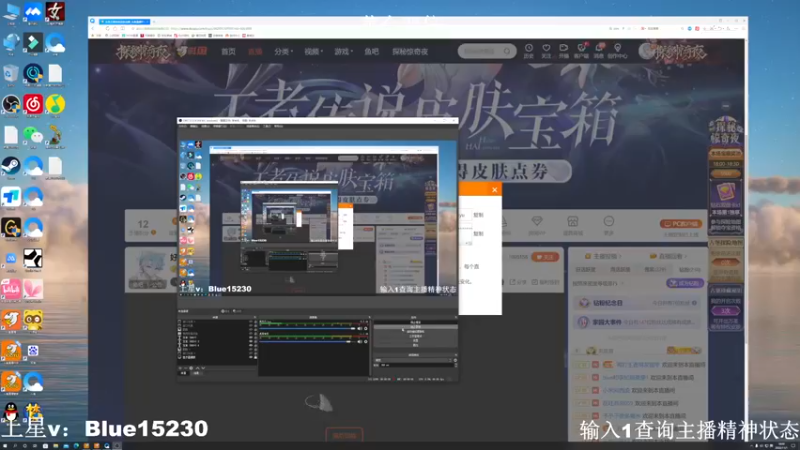Click the 3次 button in side widget
800x450 pixels.
pos(726,310)
